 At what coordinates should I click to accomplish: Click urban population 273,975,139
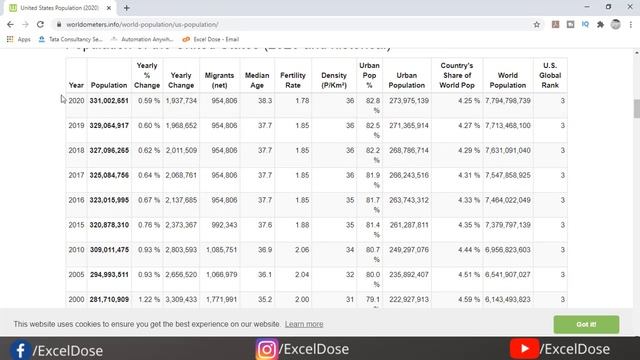[x=409, y=100]
